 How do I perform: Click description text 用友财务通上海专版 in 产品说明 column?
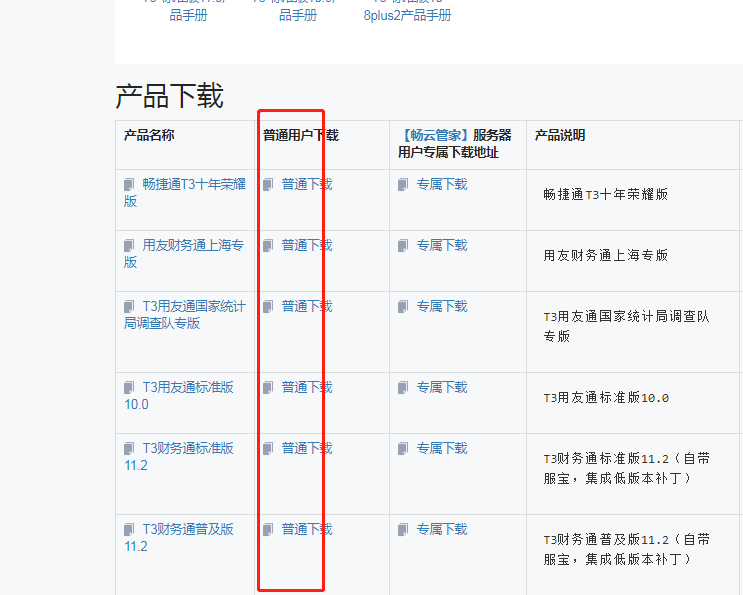606,255
